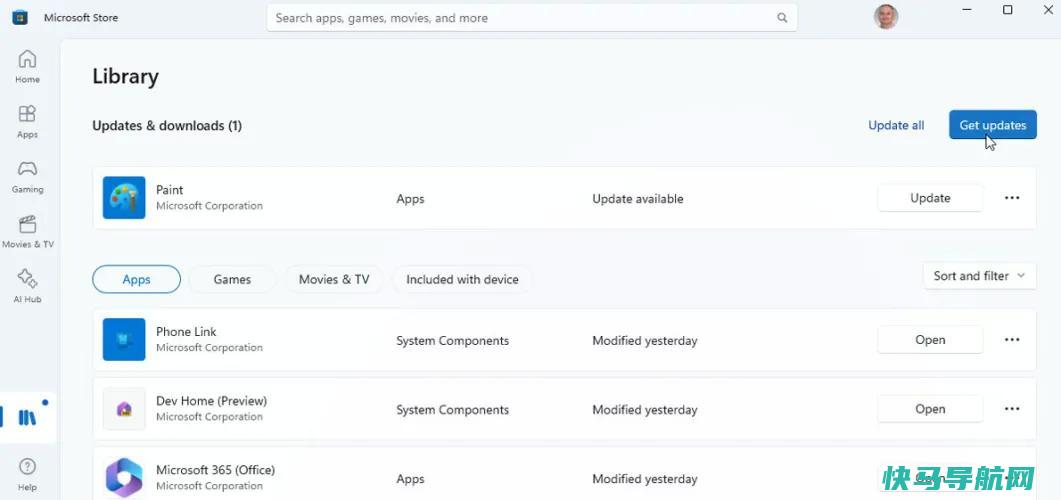Click the Dev Home (Preview) name text
The image size is (1061, 500).
(x=211, y=401)
